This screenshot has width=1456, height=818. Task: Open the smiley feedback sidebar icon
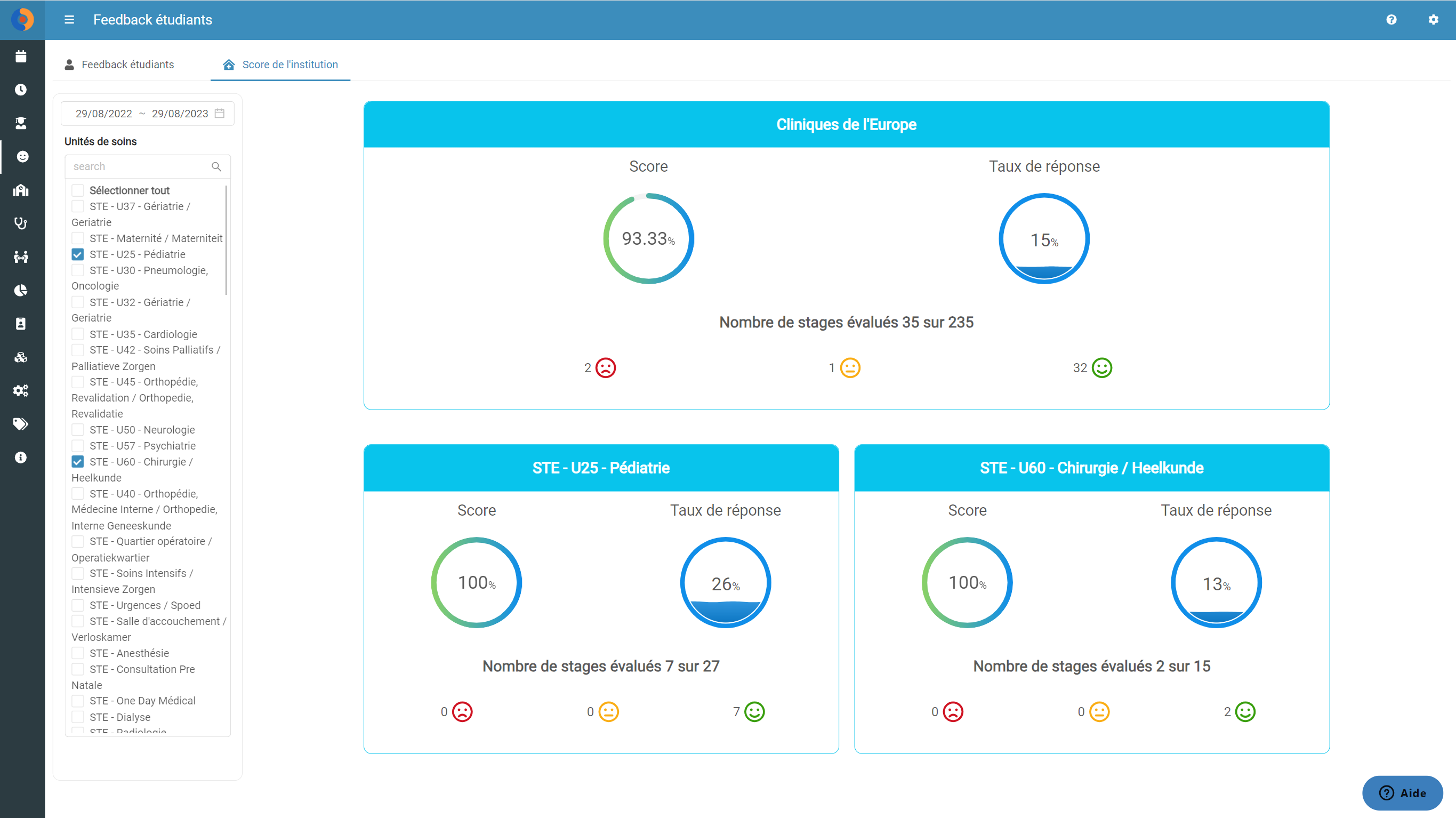(22, 156)
